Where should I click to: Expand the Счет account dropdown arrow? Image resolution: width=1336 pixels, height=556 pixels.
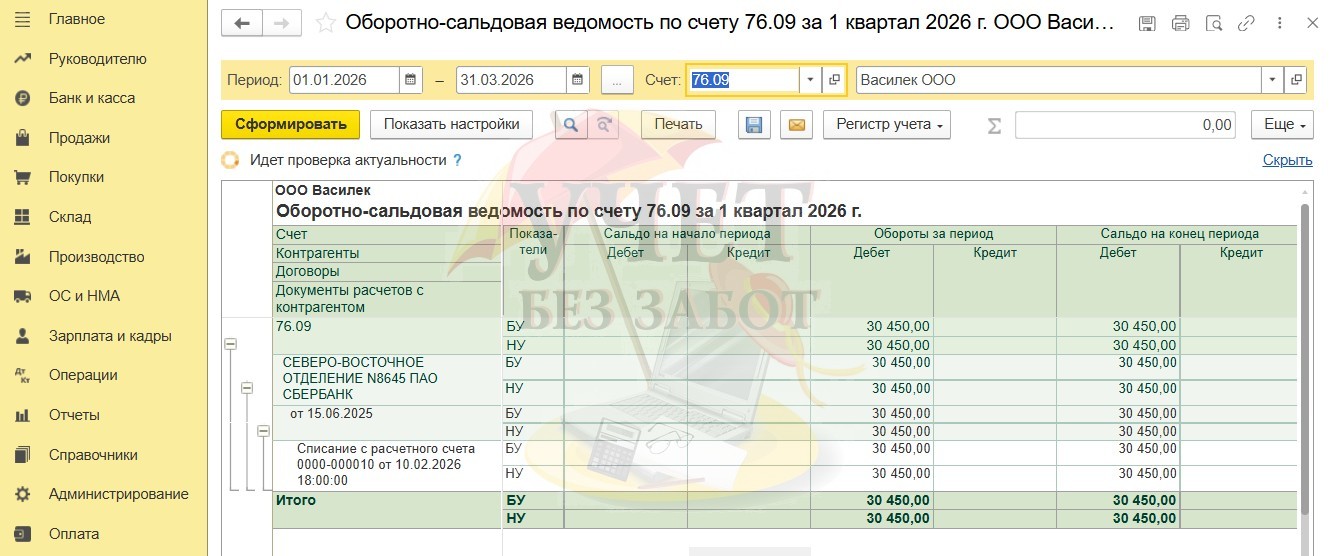[811, 80]
